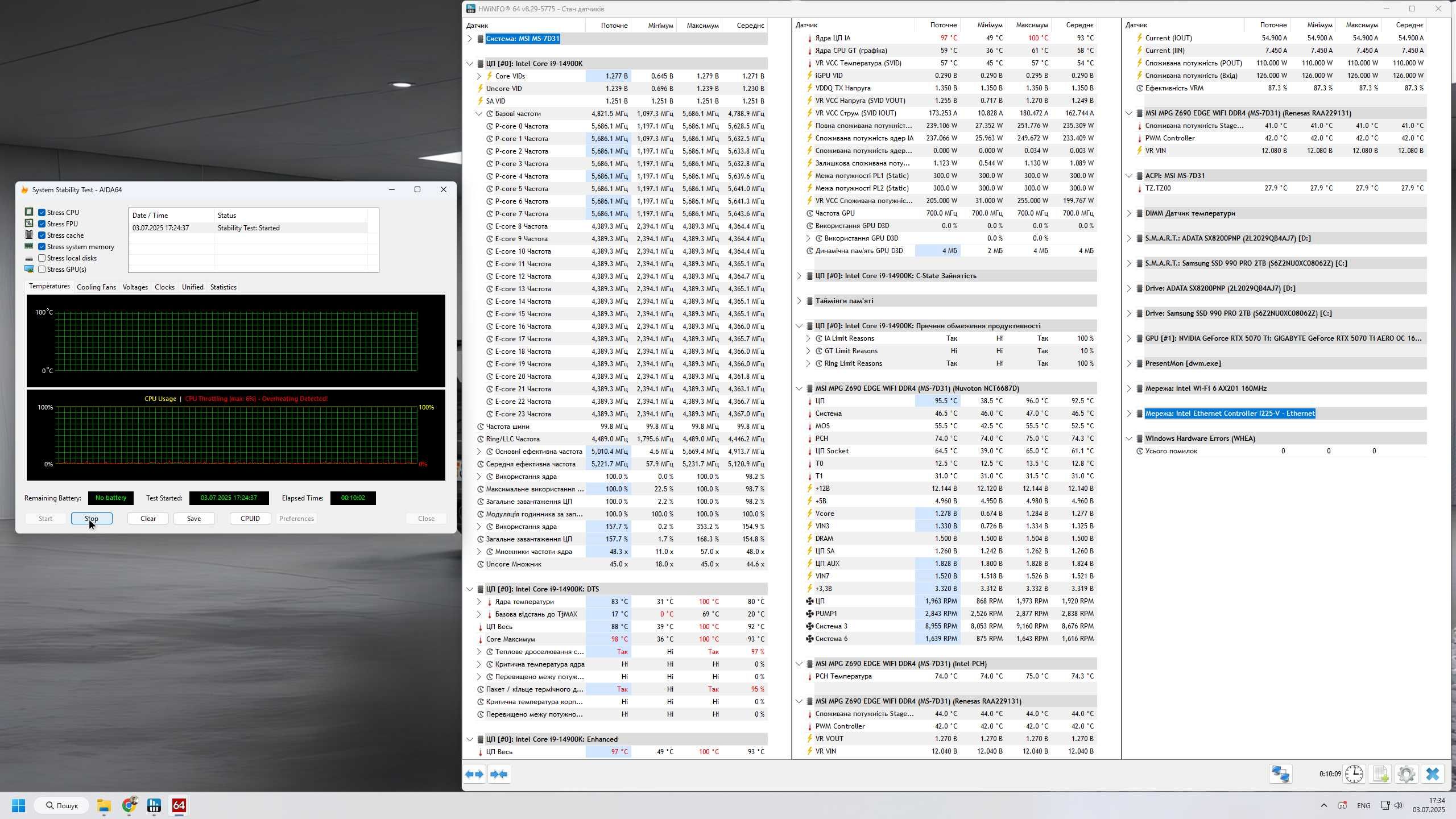
Task: Expand DIMM Датчик температури group
Action: tap(1128, 213)
